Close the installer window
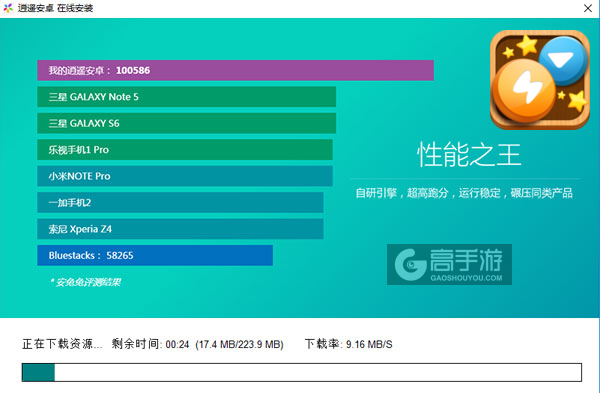The height and width of the screenshot is (393, 600). [x=587, y=8]
